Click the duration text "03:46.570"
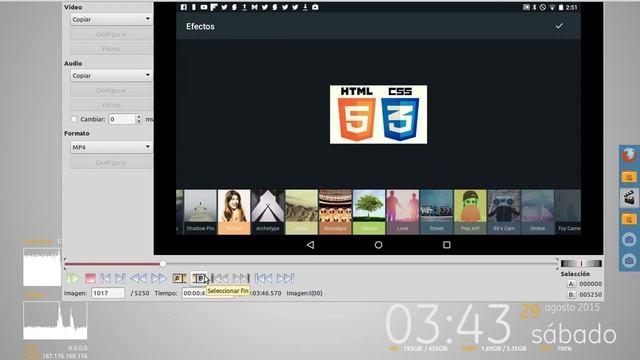Viewport: 640px width, 360px height. 265,293
